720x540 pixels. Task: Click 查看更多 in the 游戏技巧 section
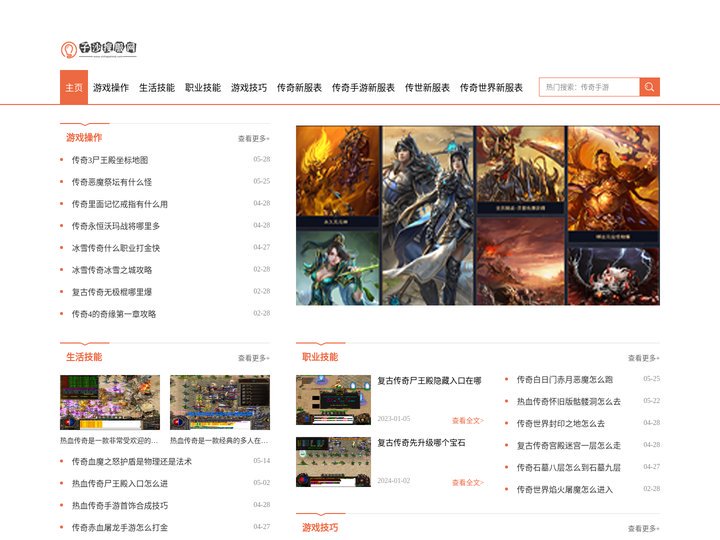coord(644,529)
